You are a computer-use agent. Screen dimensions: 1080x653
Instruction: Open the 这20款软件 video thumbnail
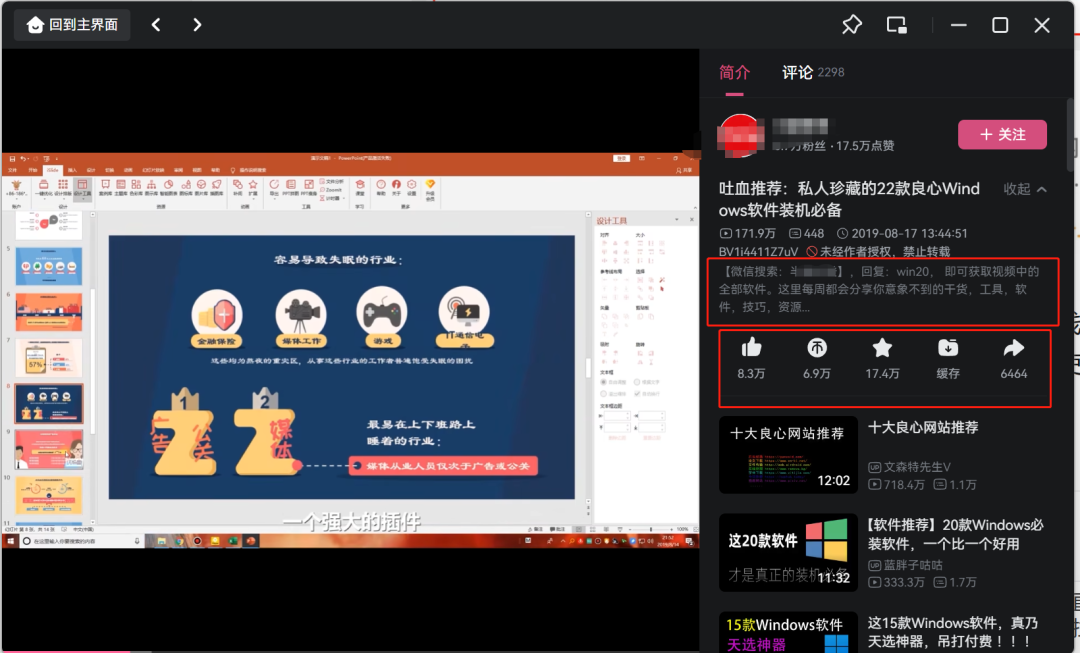pyautogui.click(x=788, y=552)
